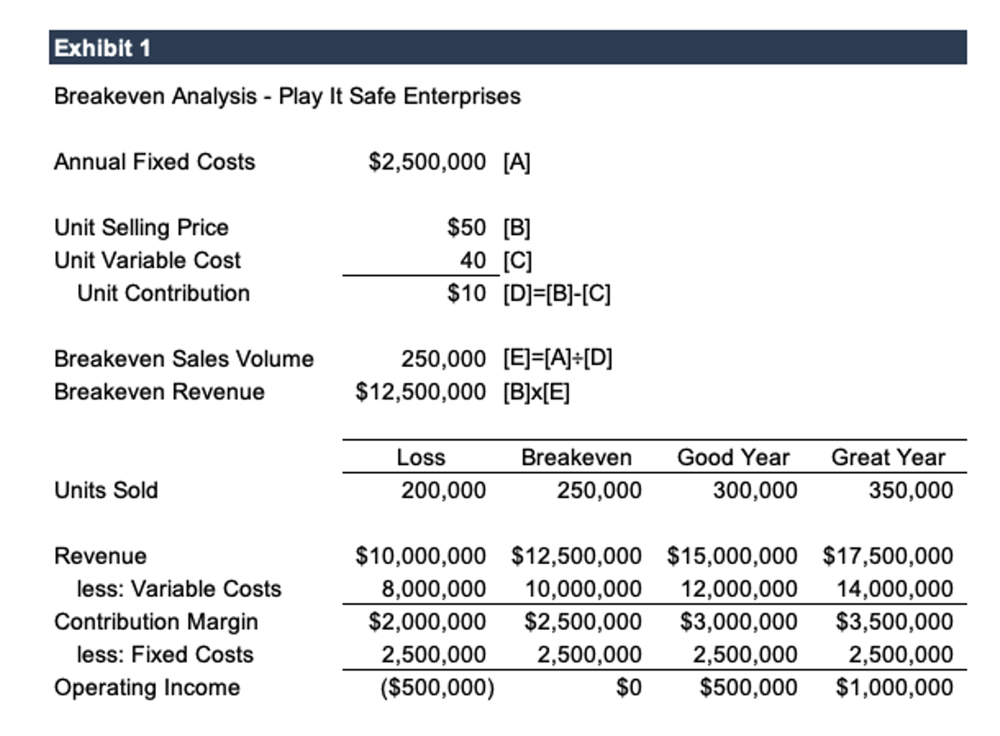
Task: Click the Unit Selling Price value $50
Action: coord(466,227)
